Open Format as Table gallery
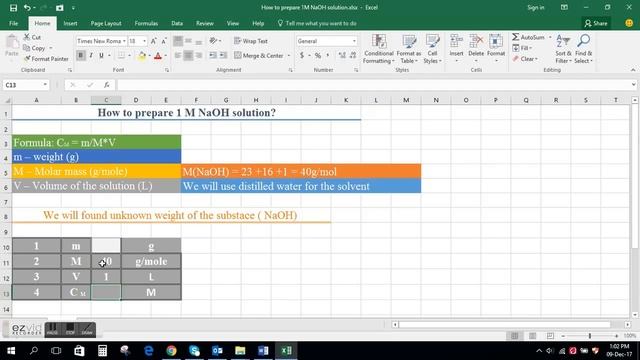The height and width of the screenshot is (360, 640). pyautogui.click(x=409, y=49)
